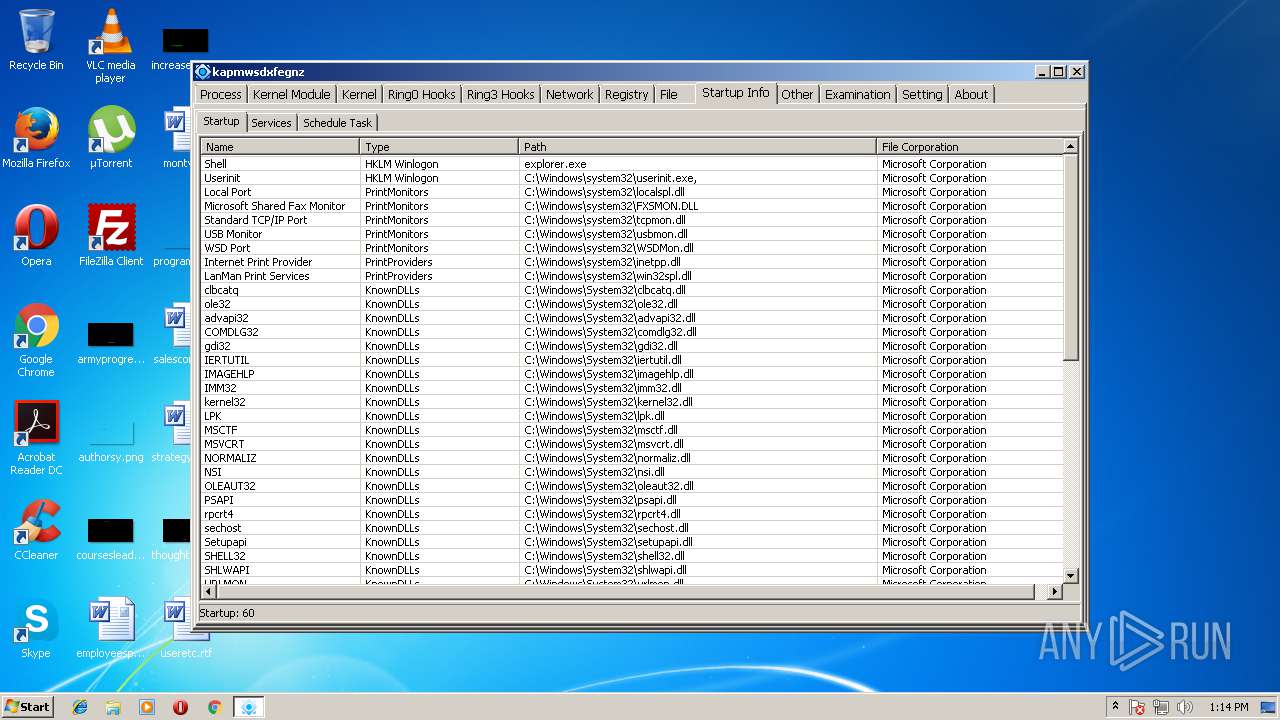Switch to the Kernel Module tab
Viewport: 1280px width, 720px height.
[291, 94]
